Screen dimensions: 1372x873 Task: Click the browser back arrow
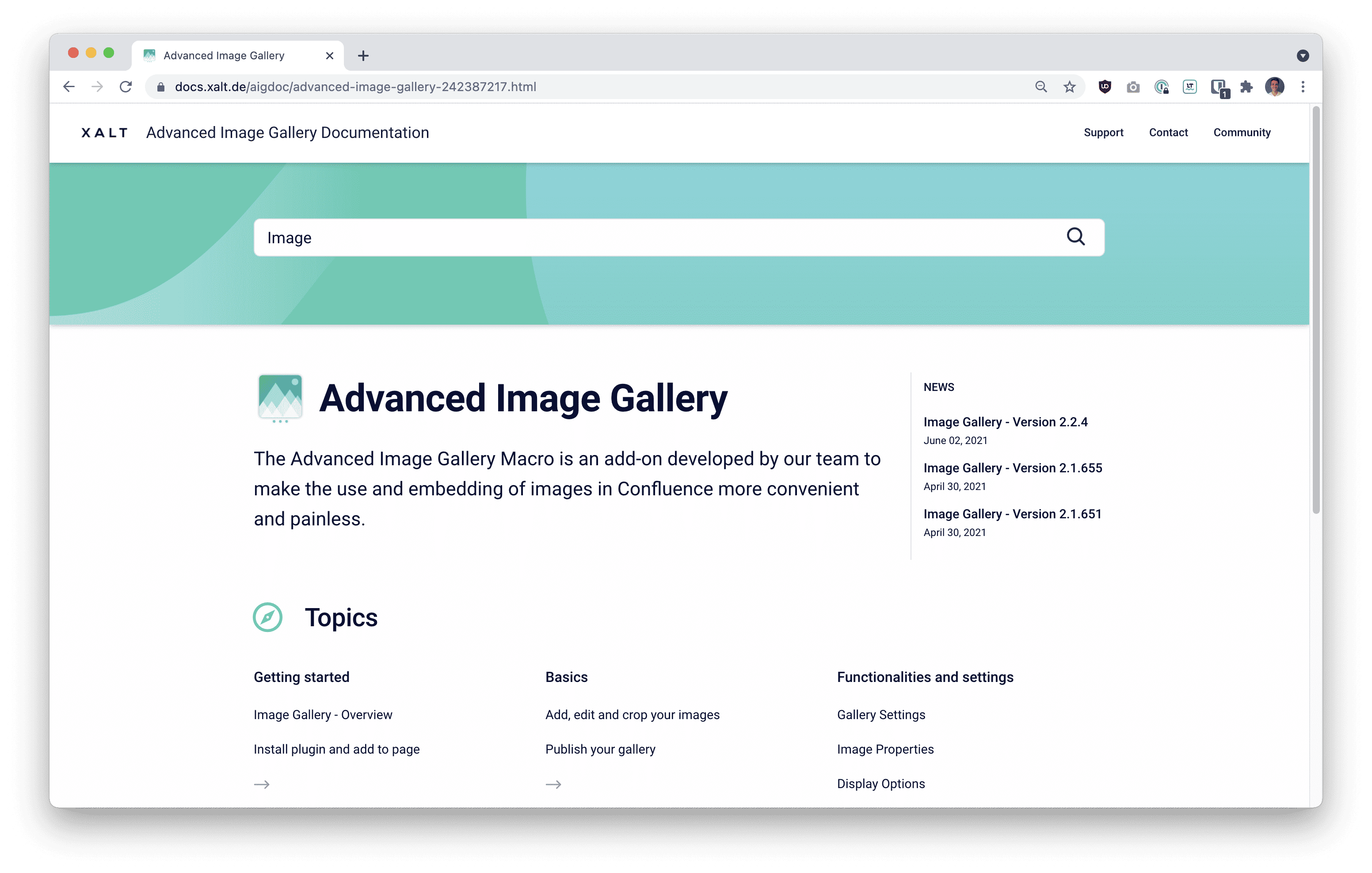pyautogui.click(x=69, y=87)
